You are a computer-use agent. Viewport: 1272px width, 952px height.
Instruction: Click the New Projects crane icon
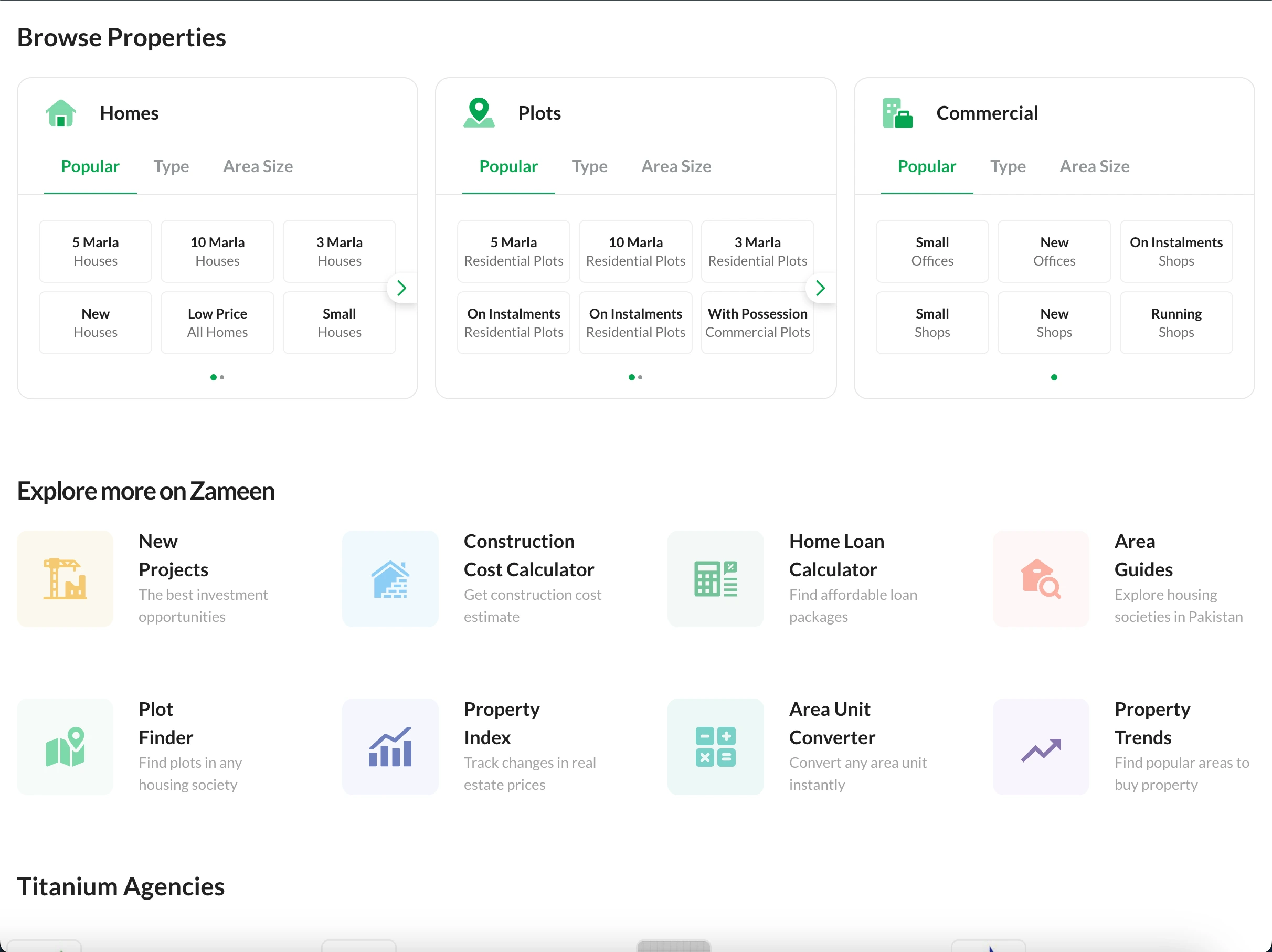[65, 579]
